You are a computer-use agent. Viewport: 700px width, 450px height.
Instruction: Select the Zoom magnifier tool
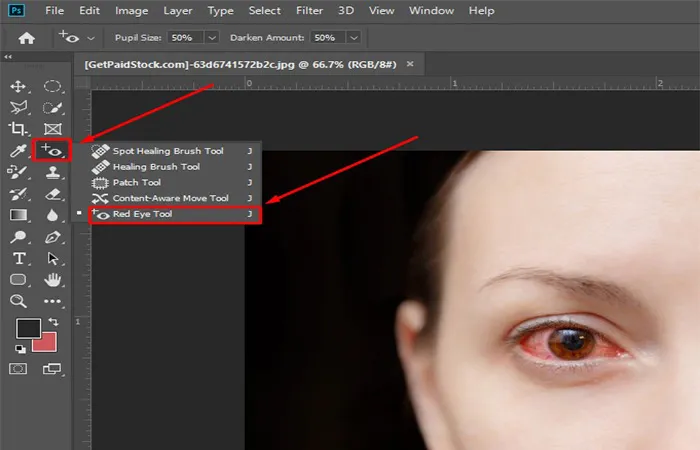click(18, 300)
